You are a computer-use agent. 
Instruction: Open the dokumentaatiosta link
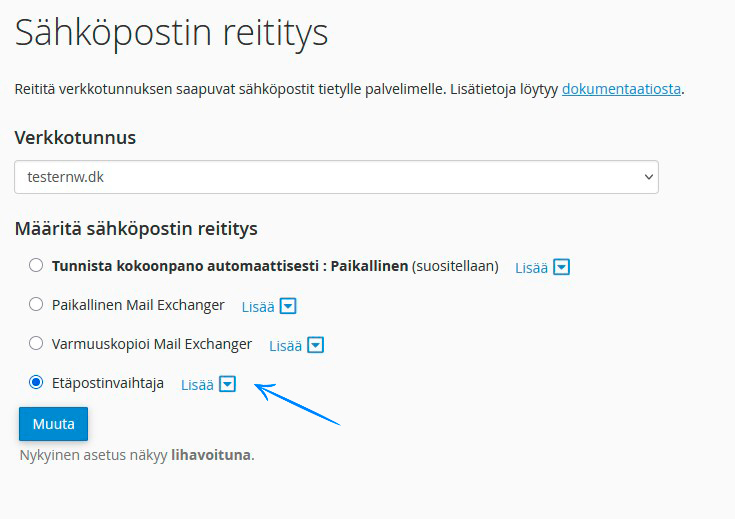point(621,89)
